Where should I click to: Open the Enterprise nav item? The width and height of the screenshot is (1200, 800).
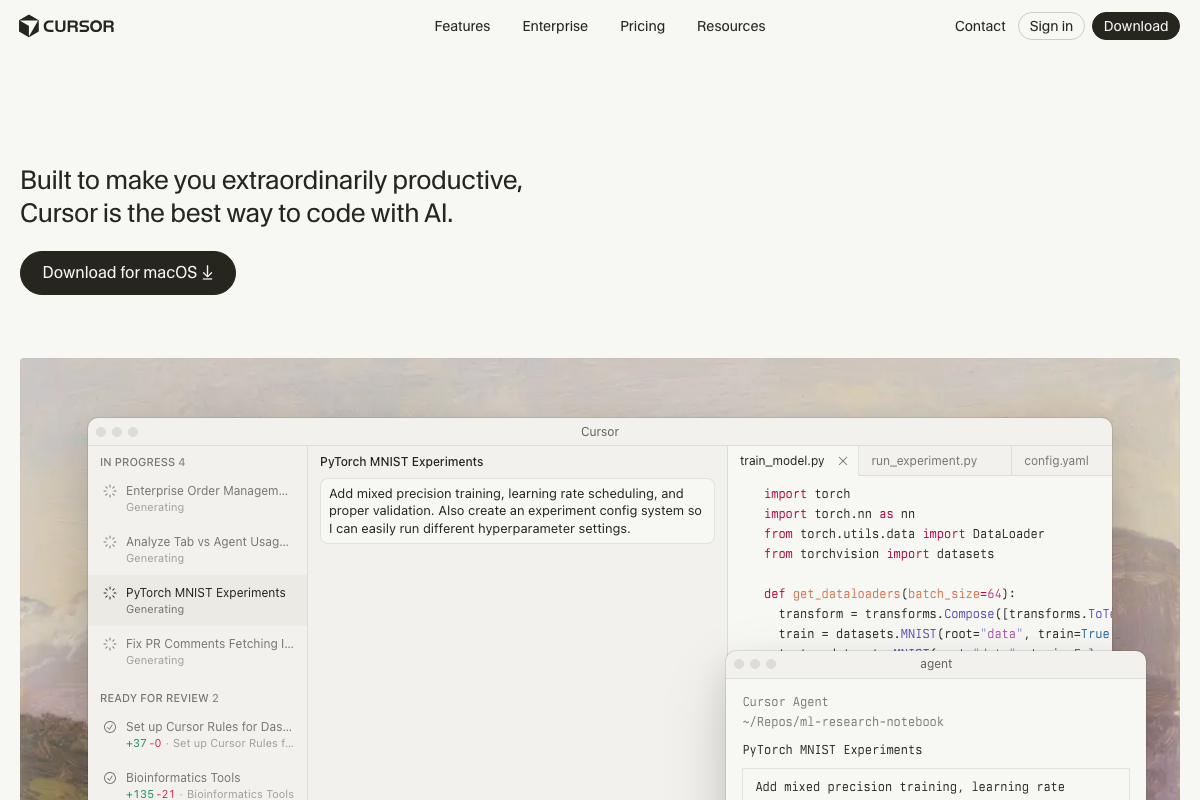pyautogui.click(x=555, y=26)
